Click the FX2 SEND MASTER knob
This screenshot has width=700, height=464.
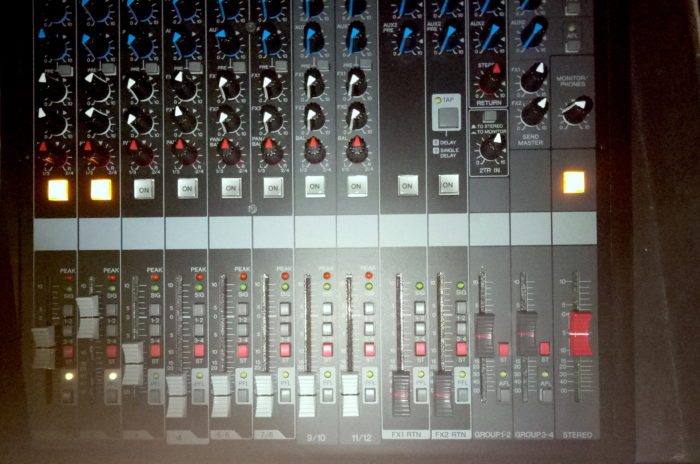[534, 112]
